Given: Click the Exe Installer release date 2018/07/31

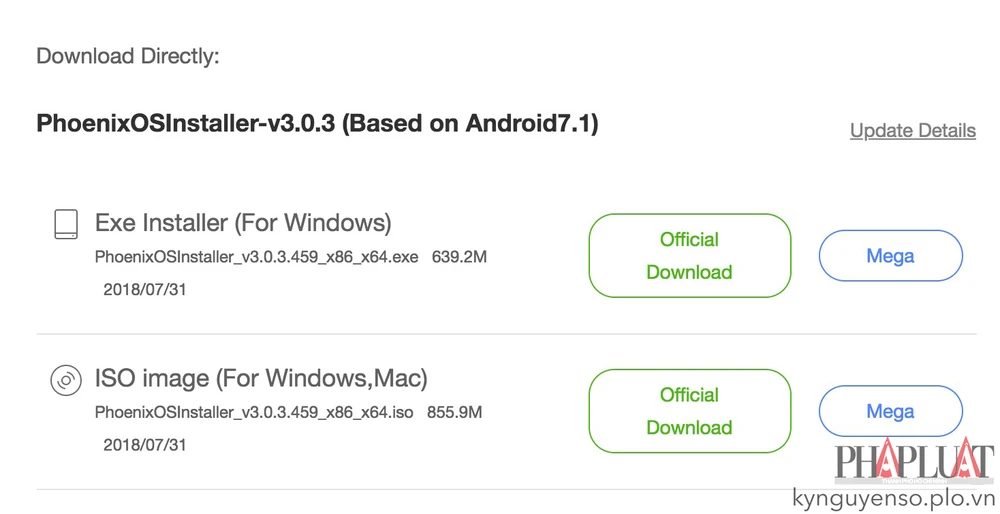Looking at the screenshot, I should coord(145,290).
